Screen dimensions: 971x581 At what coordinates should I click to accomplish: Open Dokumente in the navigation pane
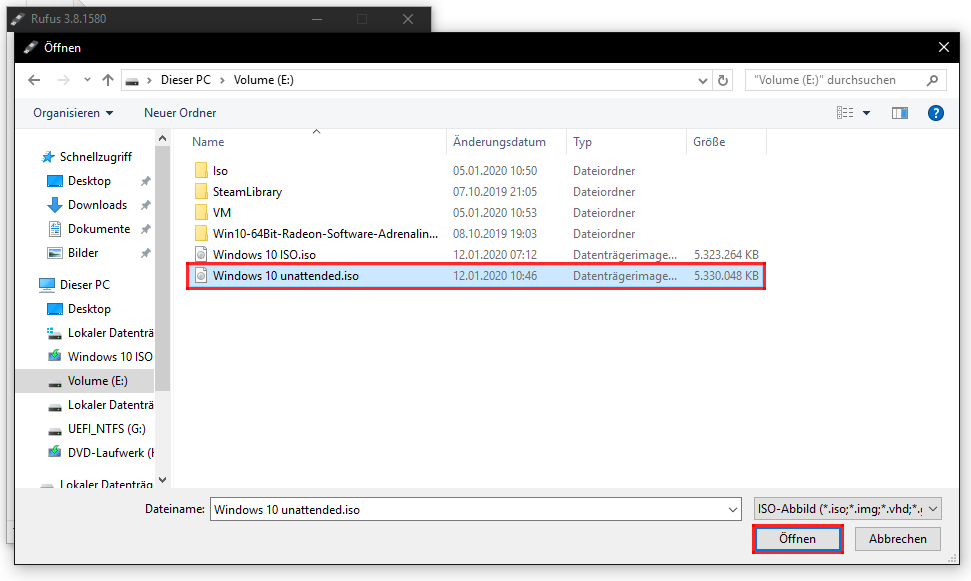99,229
